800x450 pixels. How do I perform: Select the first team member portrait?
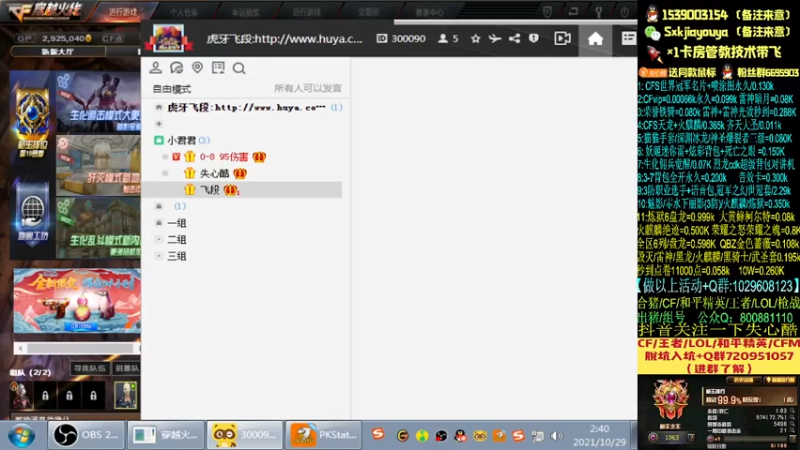tap(21, 395)
